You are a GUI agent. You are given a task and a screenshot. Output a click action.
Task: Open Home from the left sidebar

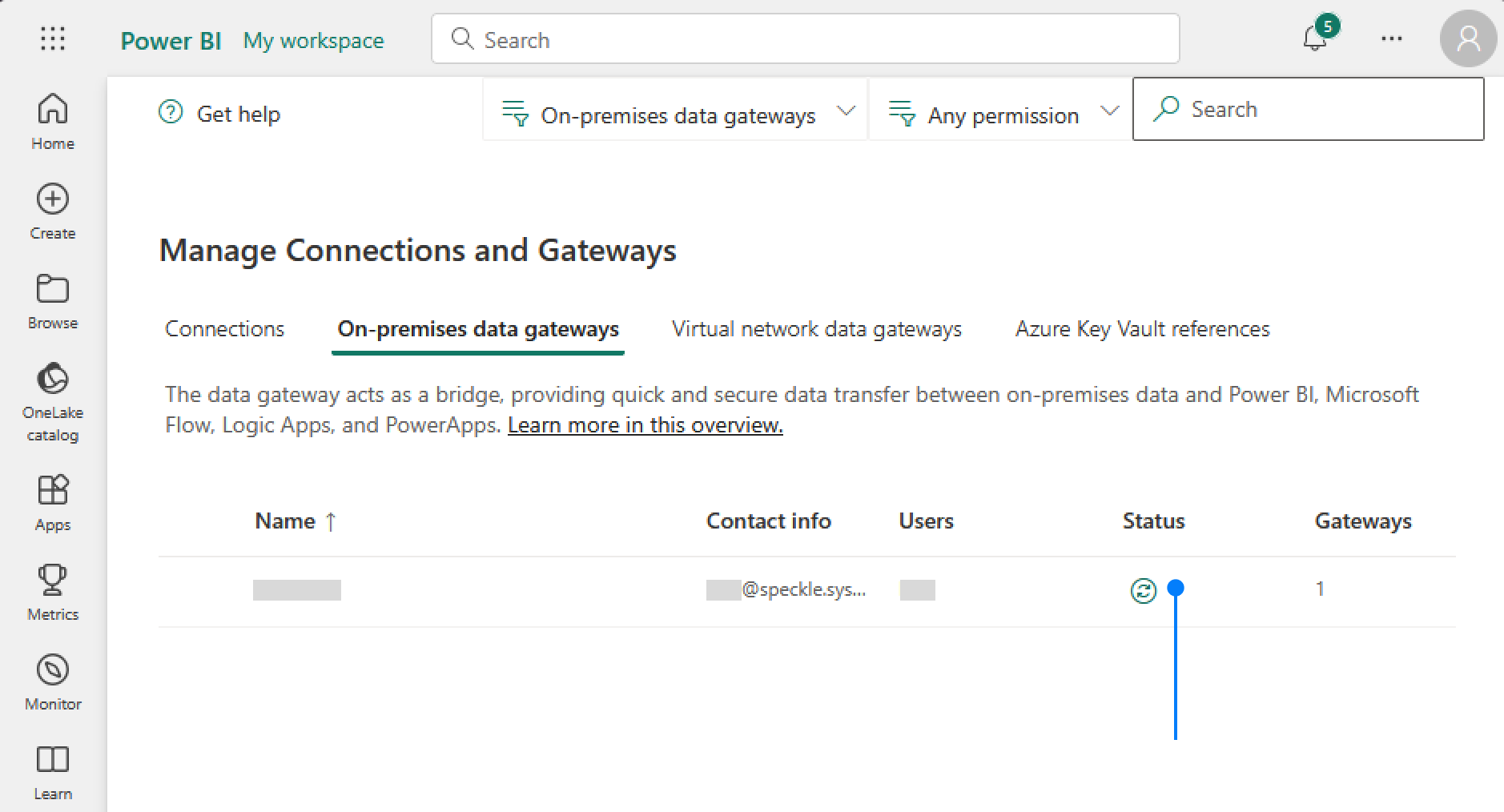click(x=51, y=120)
